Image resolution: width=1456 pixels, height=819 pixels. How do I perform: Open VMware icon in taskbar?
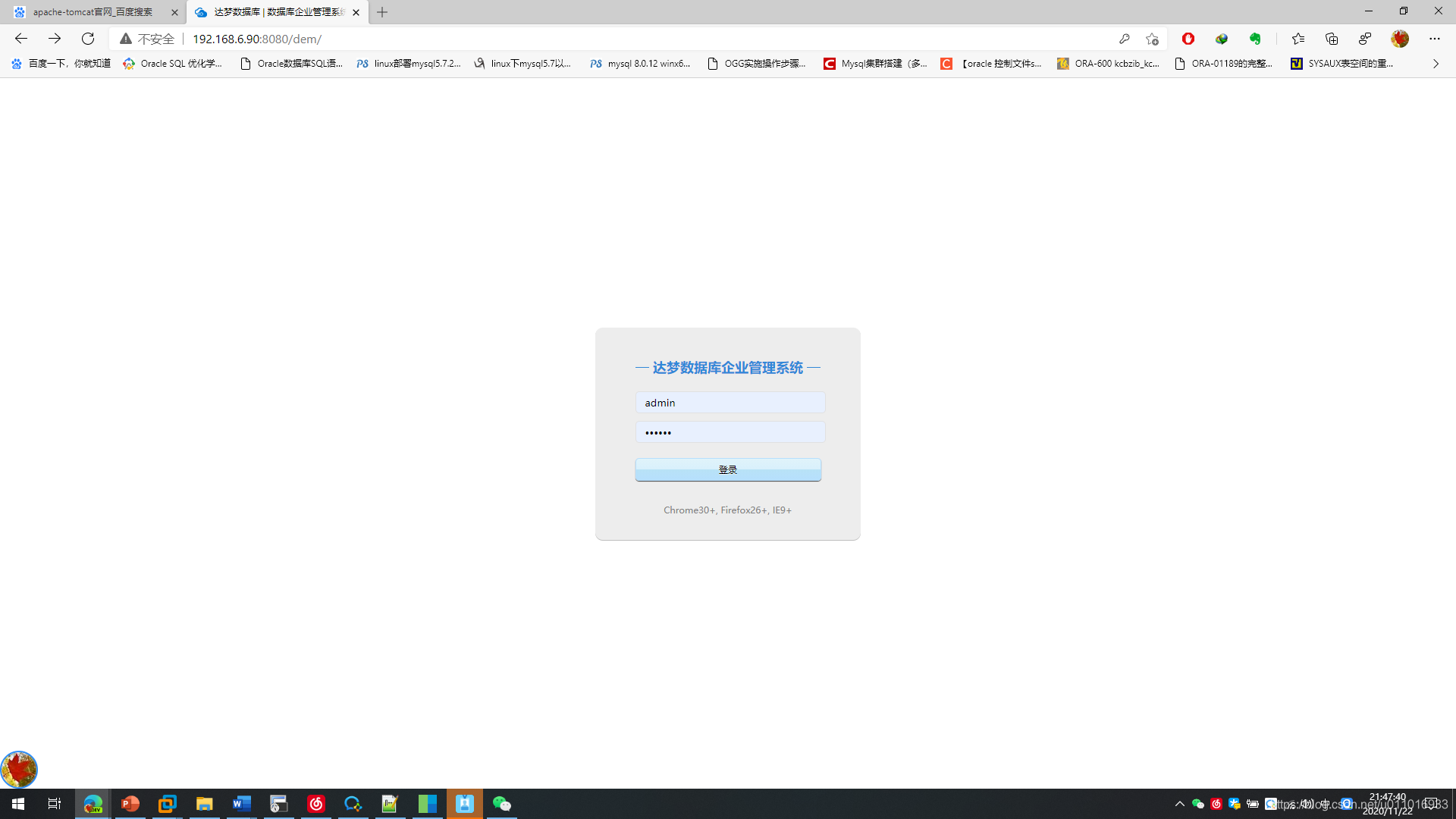pyautogui.click(x=167, y=804)
